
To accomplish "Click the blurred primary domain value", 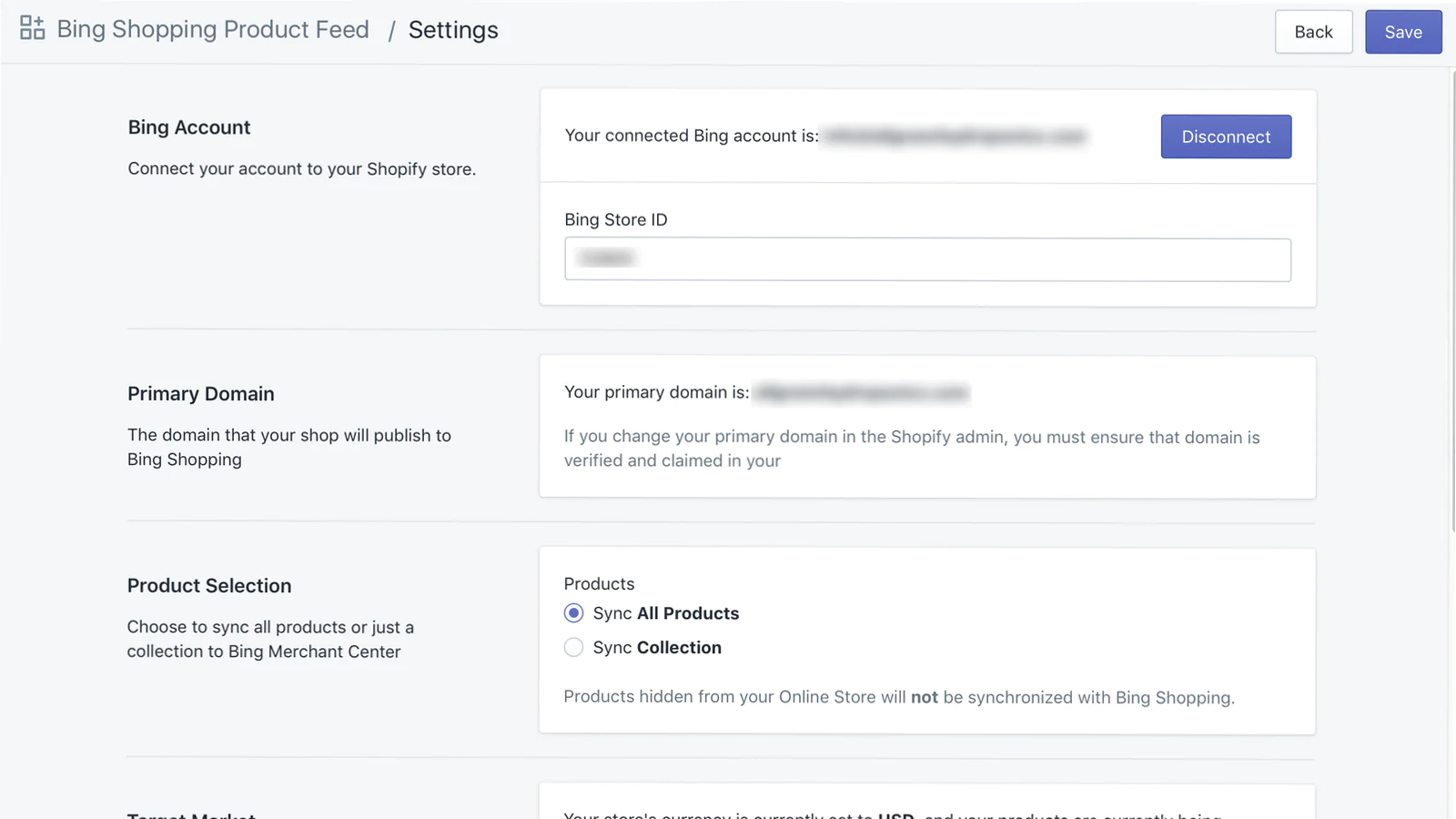I will pyautogui.click(x=862, y=393).
